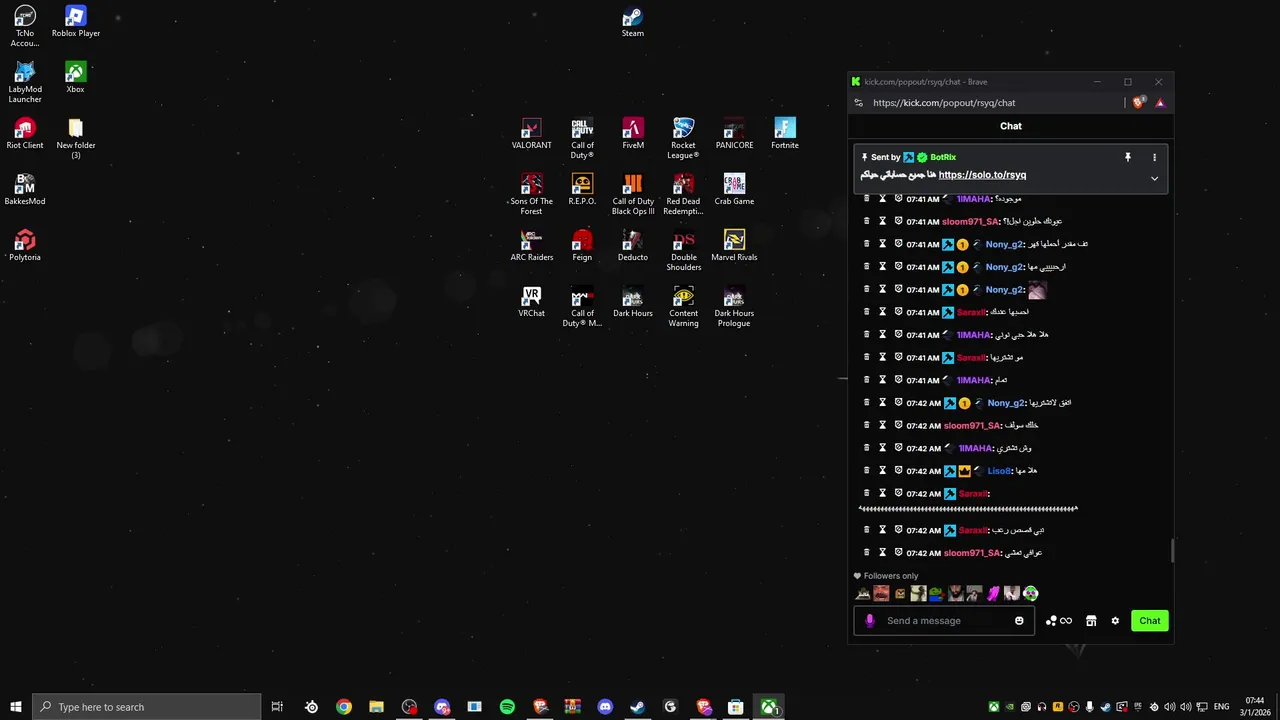Delete Liso8's message with the trash icon

click(866, 471)
